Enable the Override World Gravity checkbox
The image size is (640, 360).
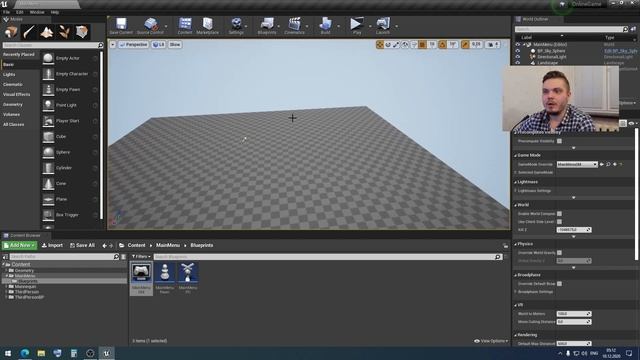pyautogui.click(x=559, y=253)
